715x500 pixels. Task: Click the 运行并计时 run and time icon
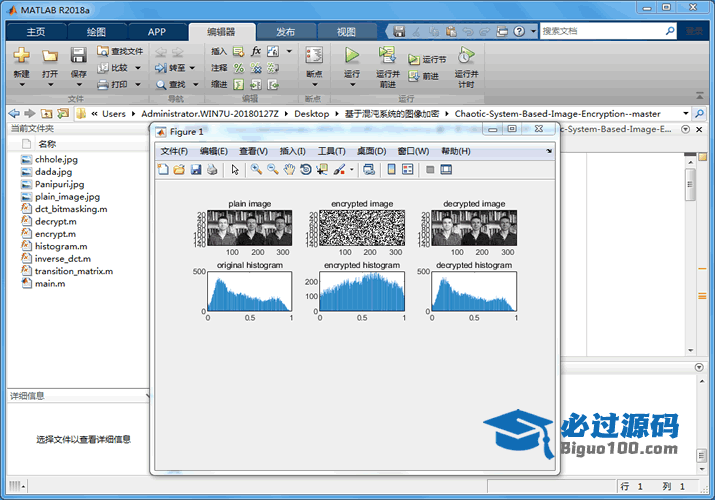coord(466,55)
